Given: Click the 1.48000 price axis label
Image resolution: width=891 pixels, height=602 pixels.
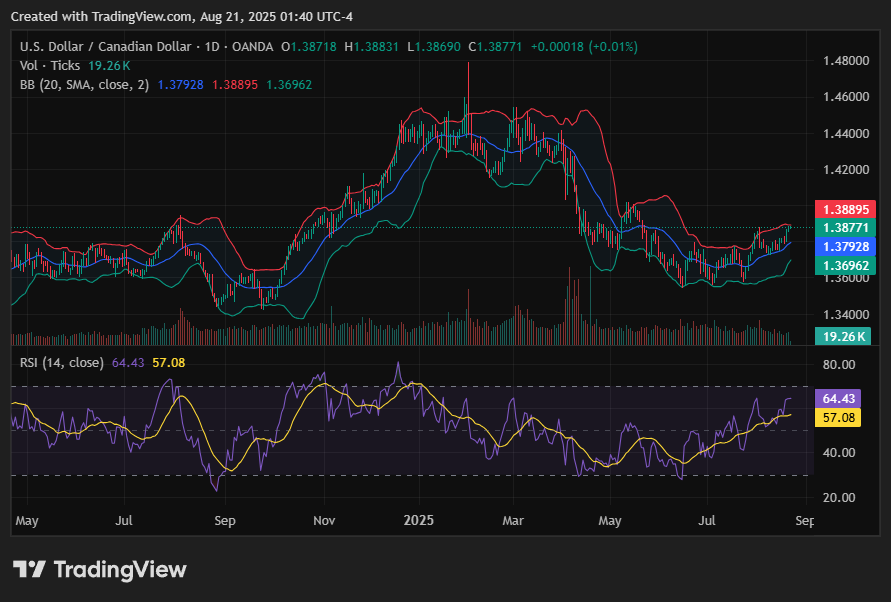Looking at the screenshot, I should pos(846,61).
